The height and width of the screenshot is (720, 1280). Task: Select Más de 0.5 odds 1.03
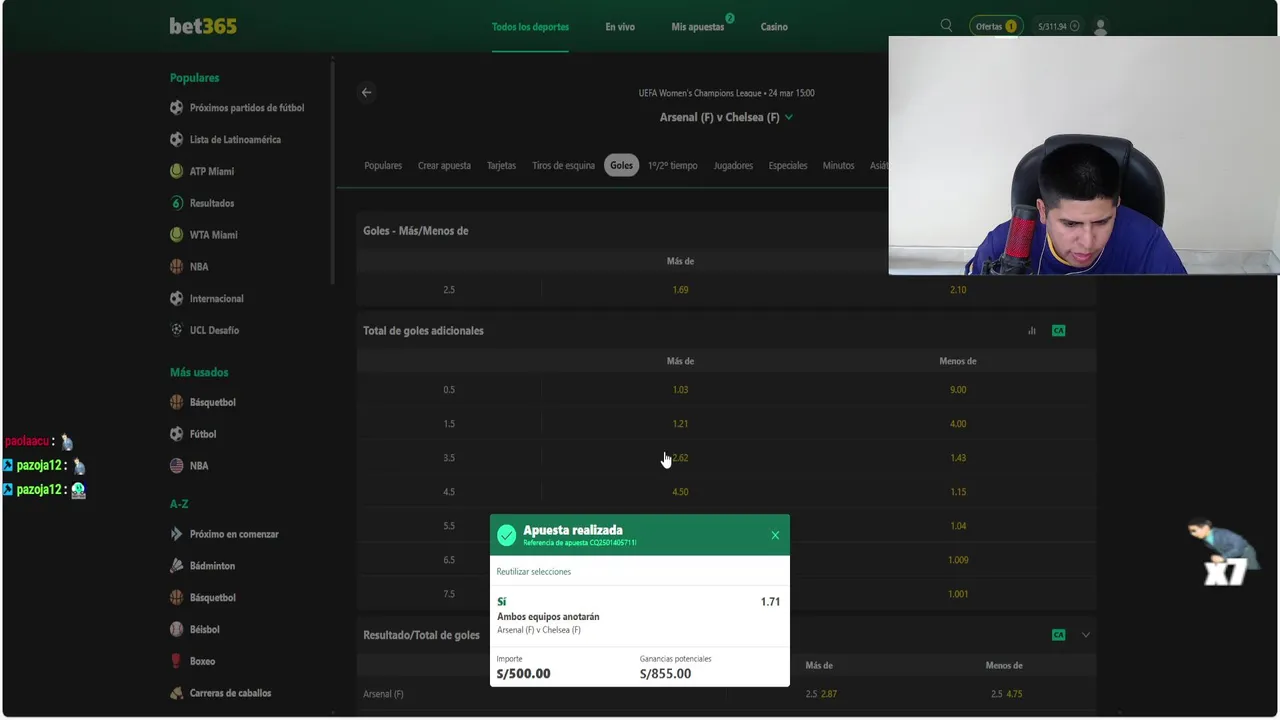680,390
